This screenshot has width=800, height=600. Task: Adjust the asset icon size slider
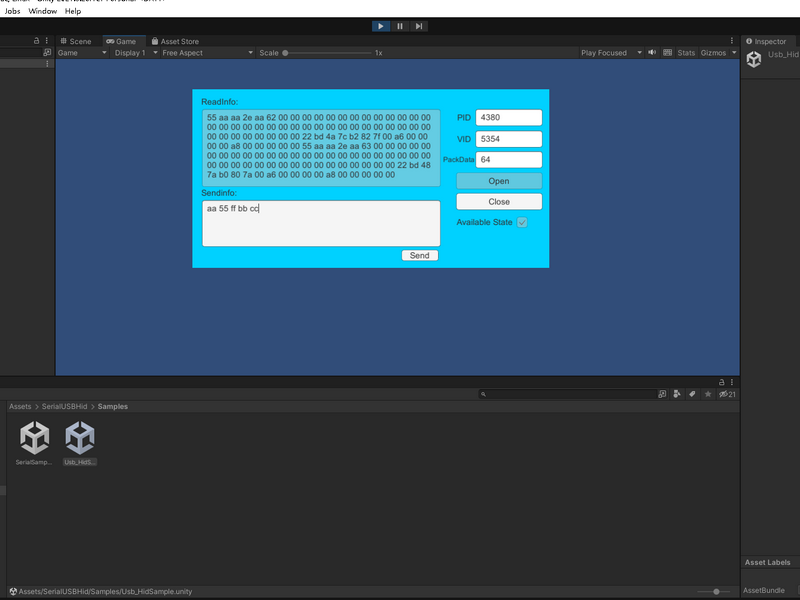713,591
